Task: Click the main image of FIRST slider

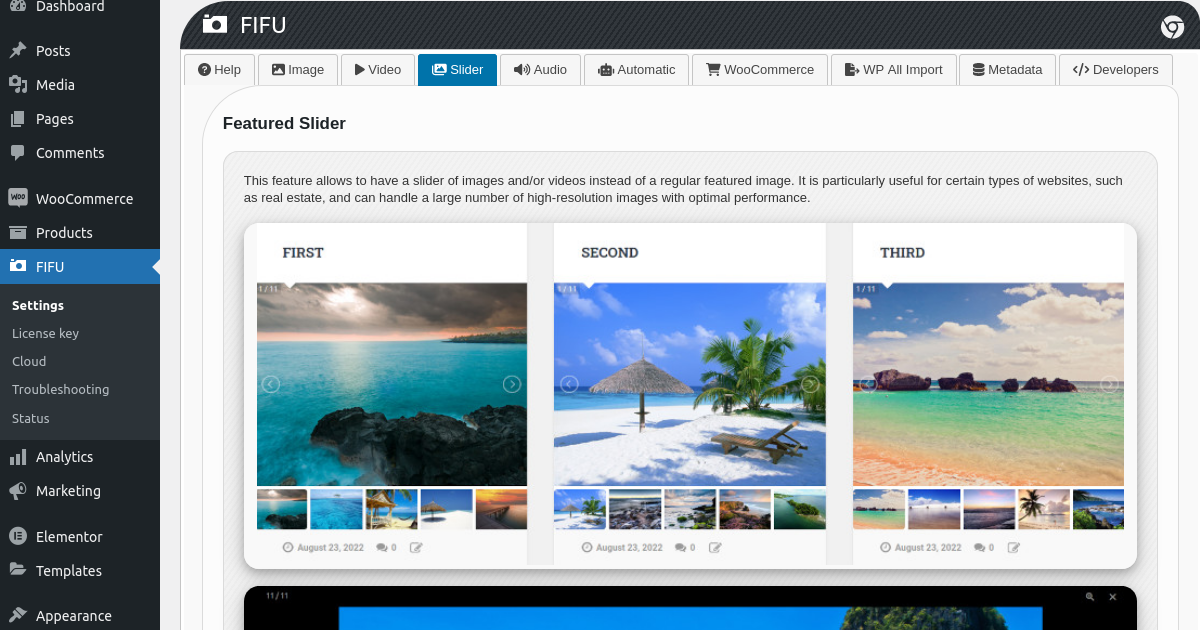Action: 392,384
